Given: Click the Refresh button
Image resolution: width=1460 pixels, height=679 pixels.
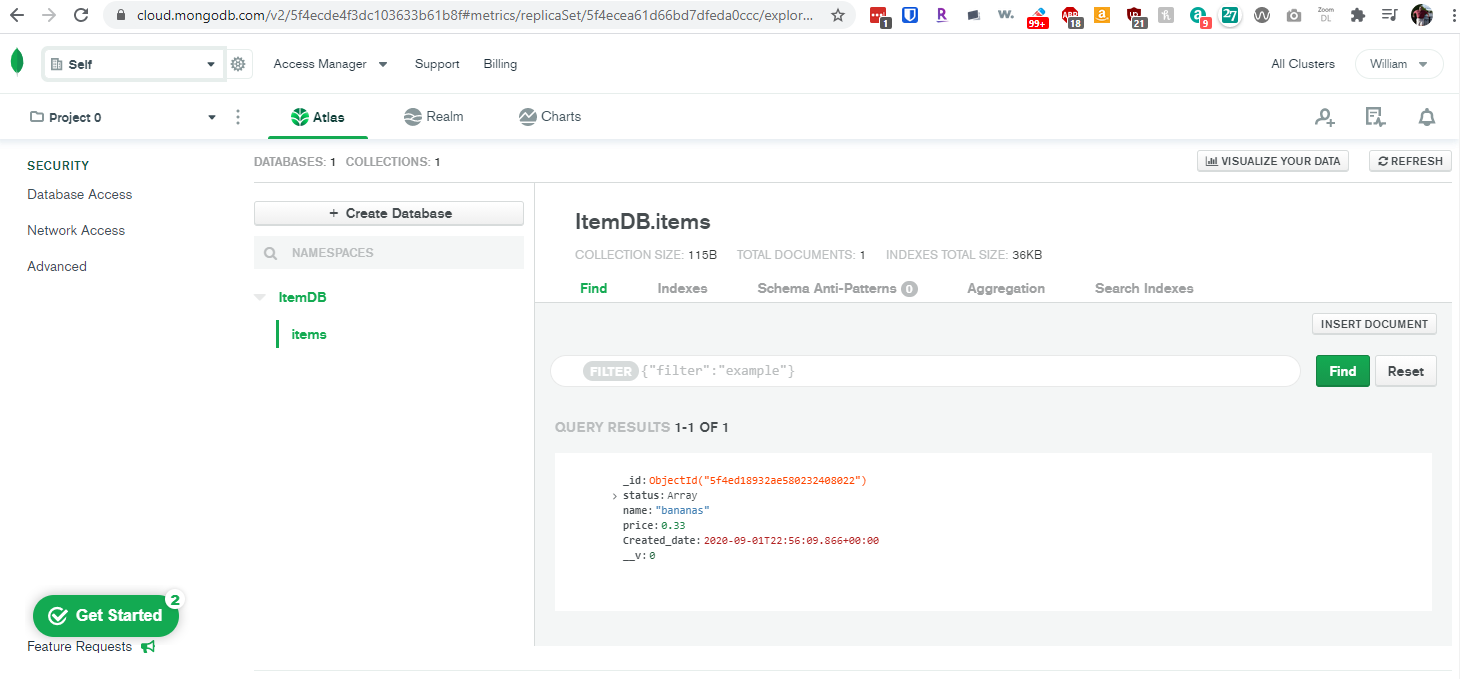Looking at the screenshot, I should pos(1410,161).
